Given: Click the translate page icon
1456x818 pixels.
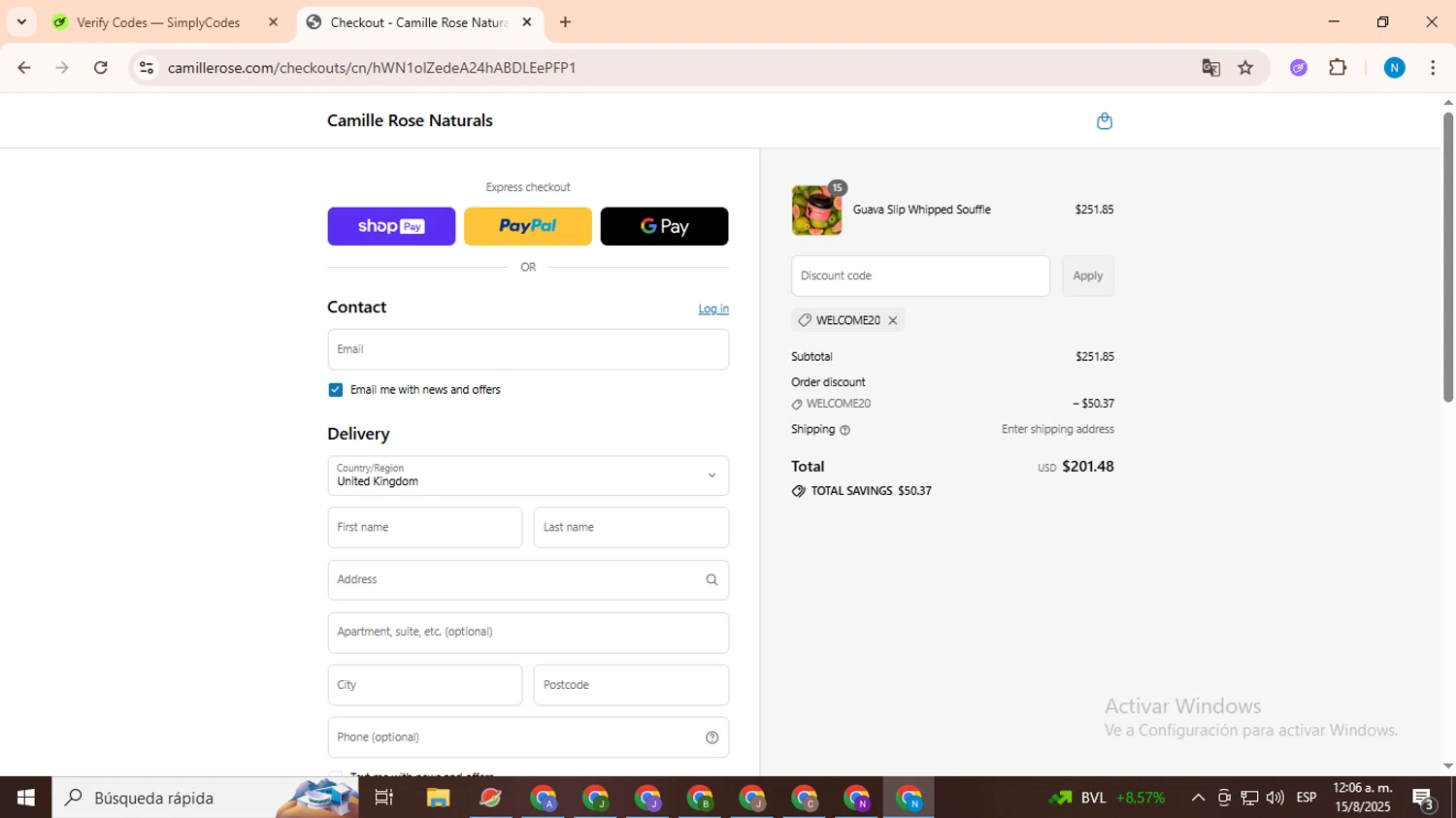Looking at the screenshot, I should pyautogui.click(x=1210, y=68).
